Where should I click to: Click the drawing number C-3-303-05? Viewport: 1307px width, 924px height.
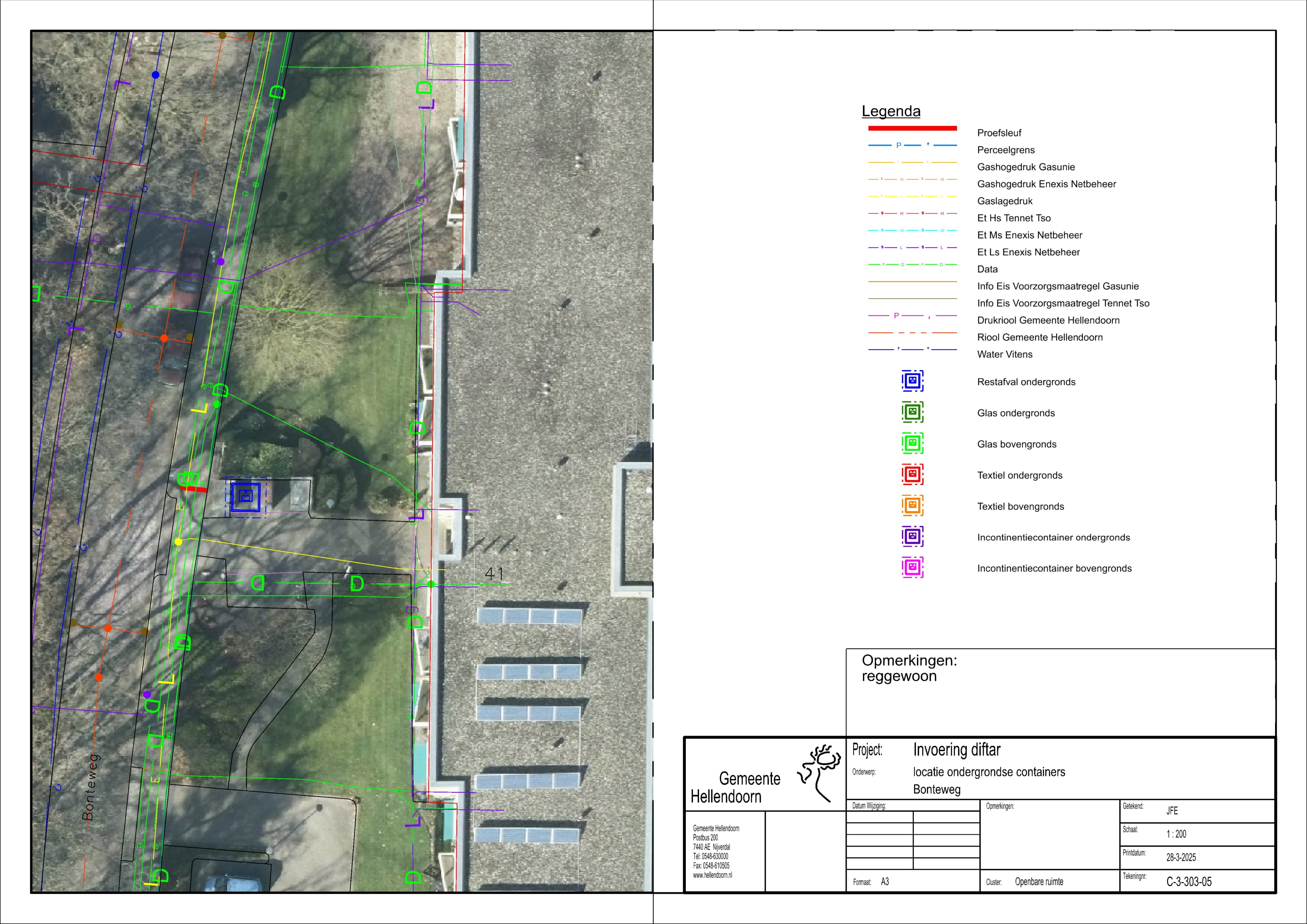1188,882
